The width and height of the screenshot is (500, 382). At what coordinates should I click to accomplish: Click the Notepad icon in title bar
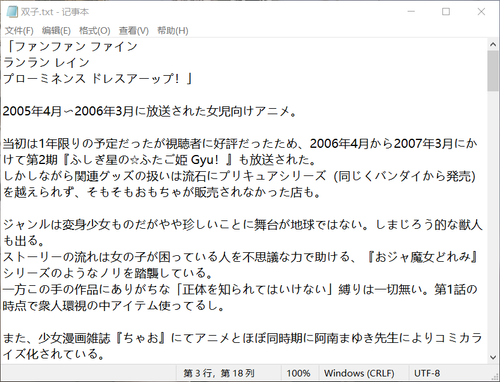[x=12, y=12]
